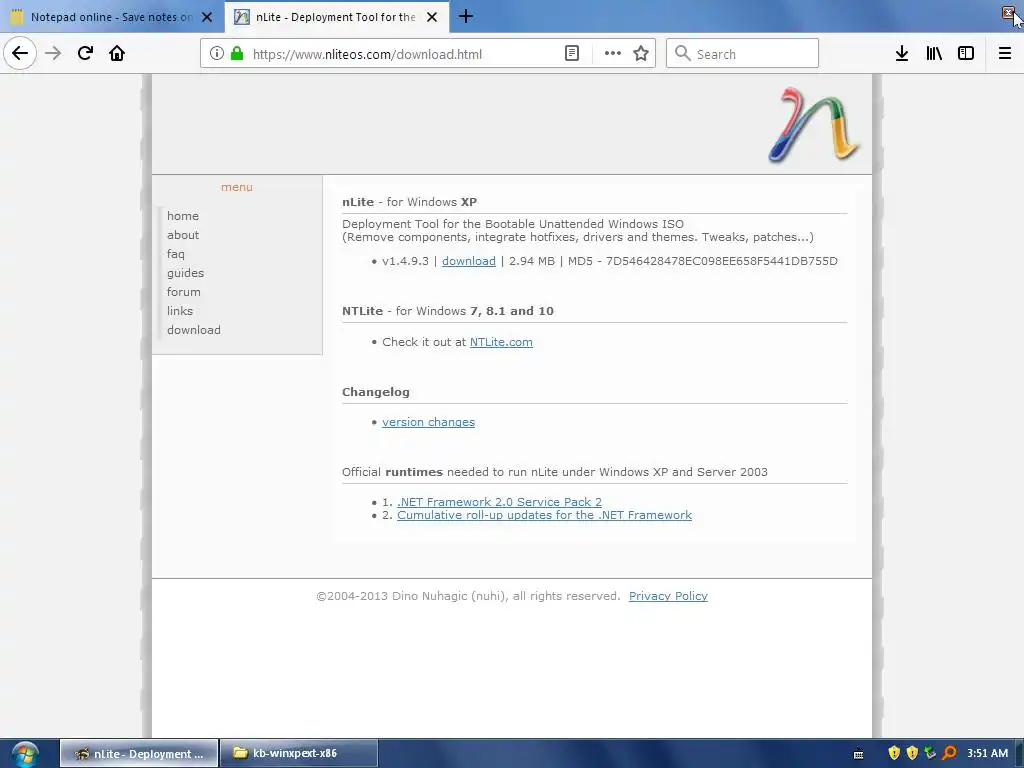Click the 2.94 MB file size text
This screenshot has height=768, width=1024.
click(532, 261)
